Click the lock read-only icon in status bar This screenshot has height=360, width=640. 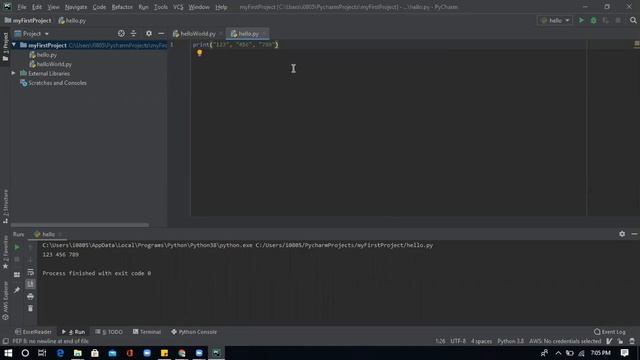620,341
